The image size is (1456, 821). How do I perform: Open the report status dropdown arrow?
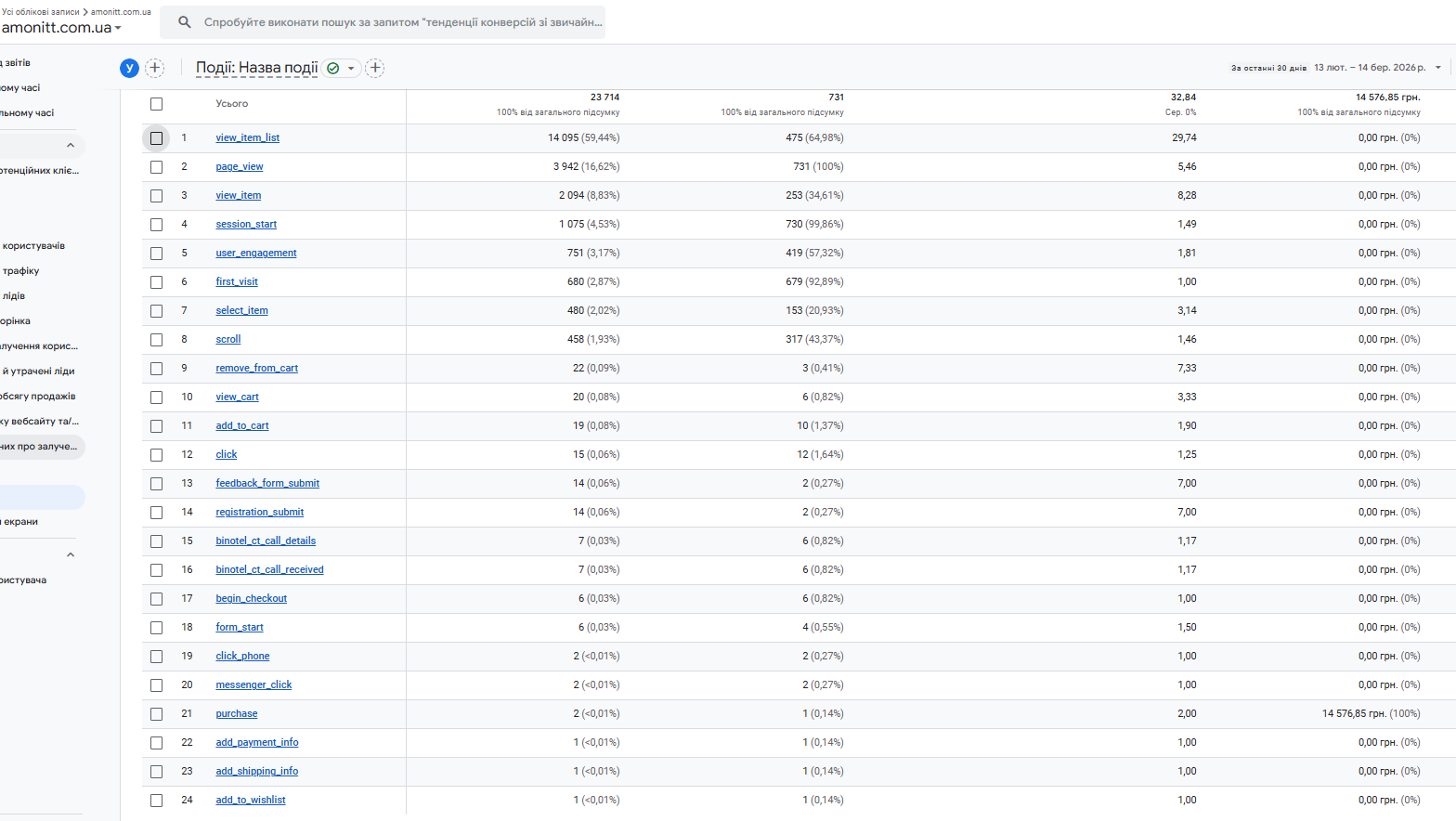point(351,68)
